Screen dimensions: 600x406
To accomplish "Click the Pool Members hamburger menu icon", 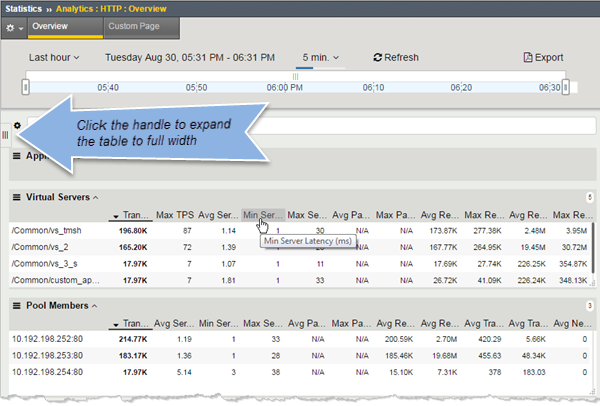I will pos(16,305).
